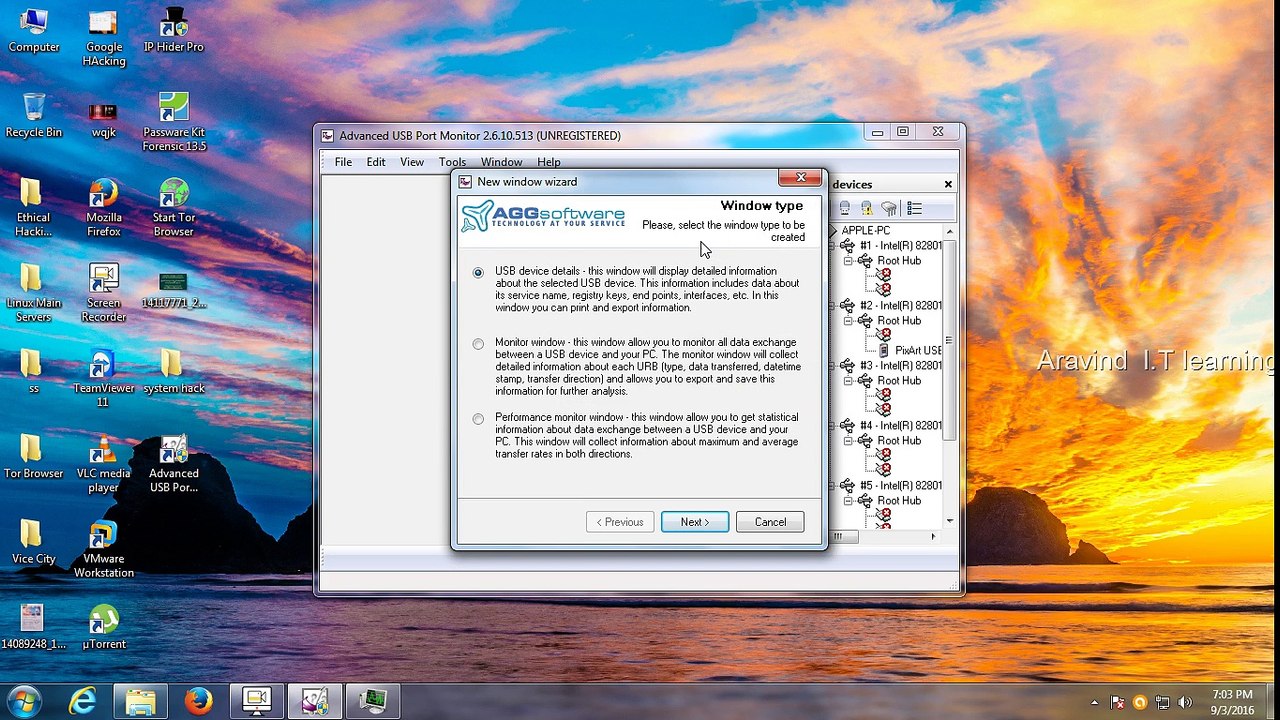Screen dimensions: 1280x720
Task: Click the Screen Recorder desktop icon
Action: coord(104,293)
